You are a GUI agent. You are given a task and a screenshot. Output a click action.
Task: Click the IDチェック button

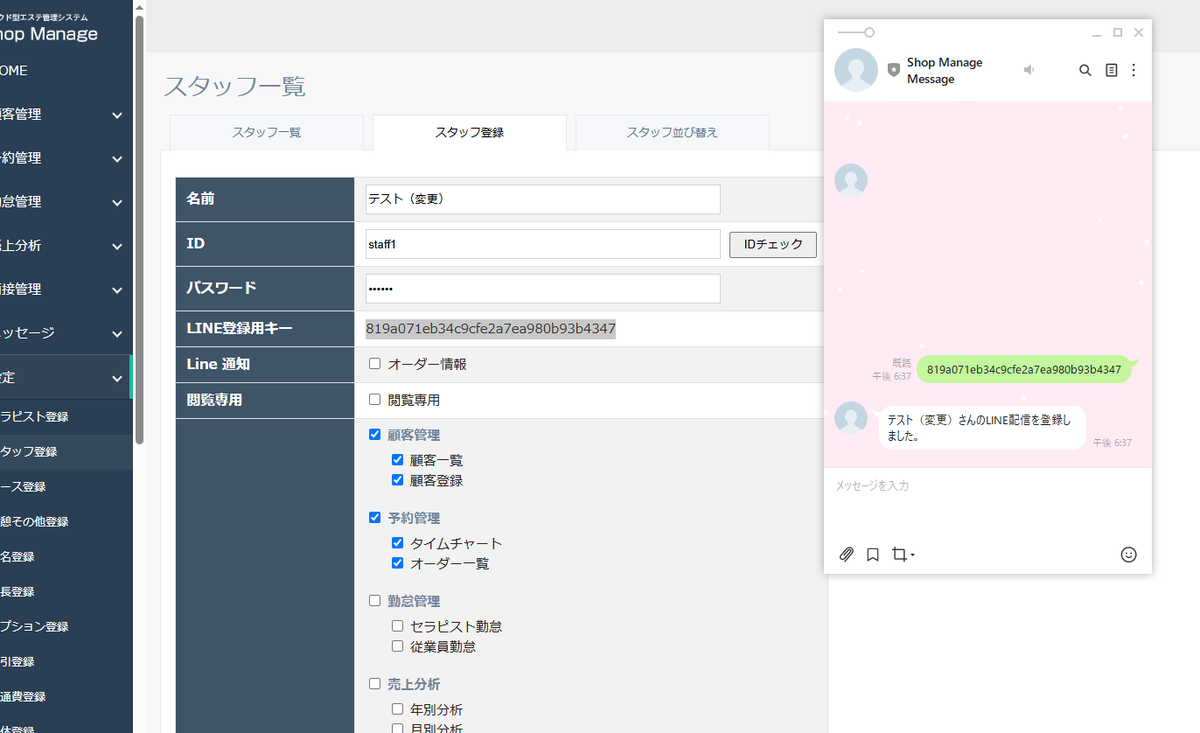coord(773,244)
